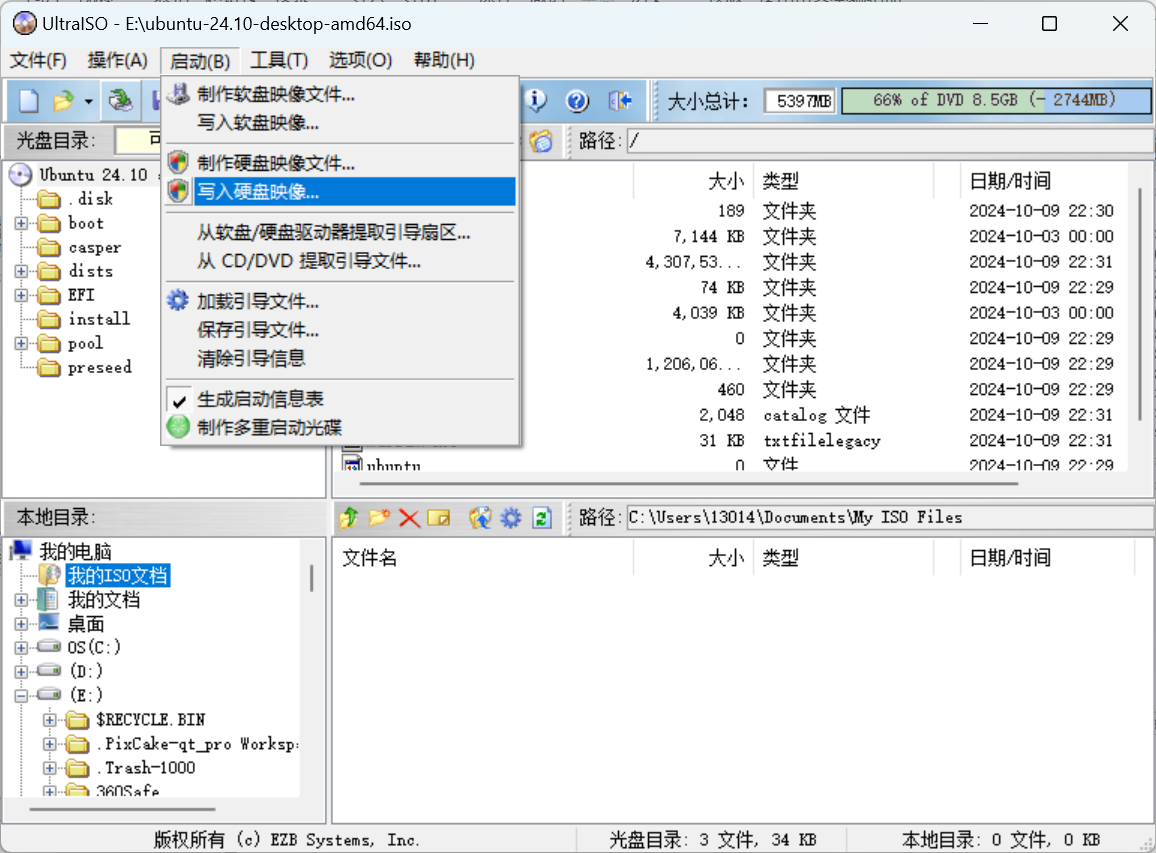Expand the $RECYCLE.BIN folder
Image resolution: width=1156 pixels, height=853 pixels.
coord(49,720)
